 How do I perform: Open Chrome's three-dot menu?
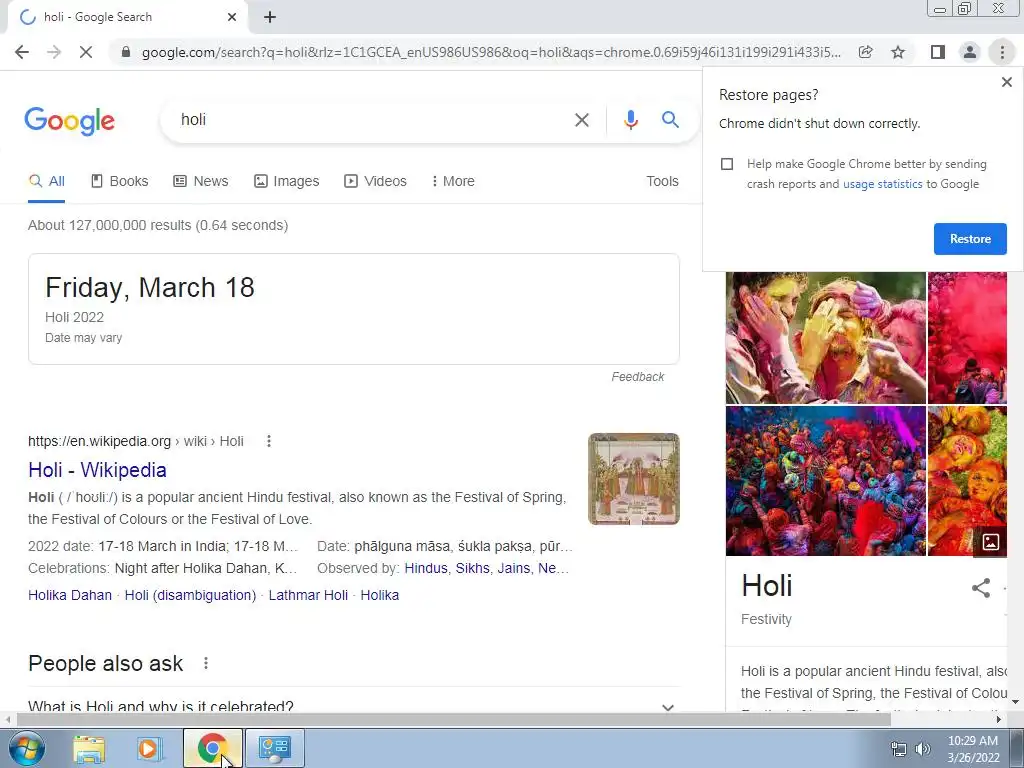coord(1002,52)
